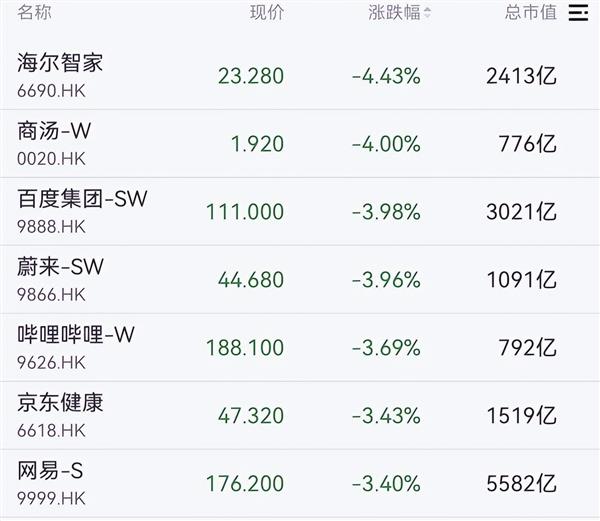Sort list by 总市值 header
The height and width of the screenshot is (521, 600).
(x=530, y=12)
